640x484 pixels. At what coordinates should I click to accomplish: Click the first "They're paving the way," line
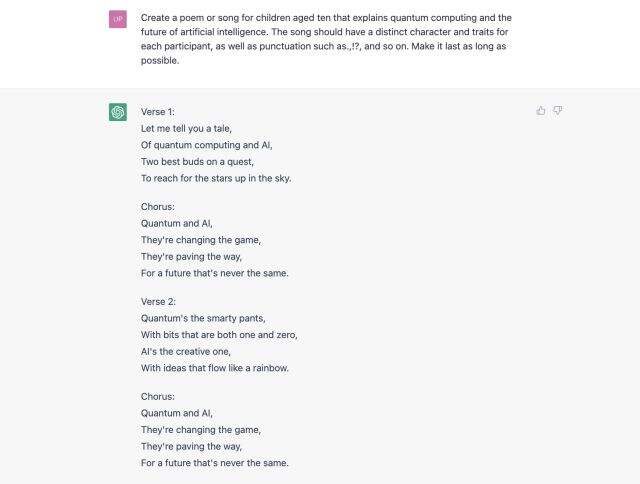192,256
